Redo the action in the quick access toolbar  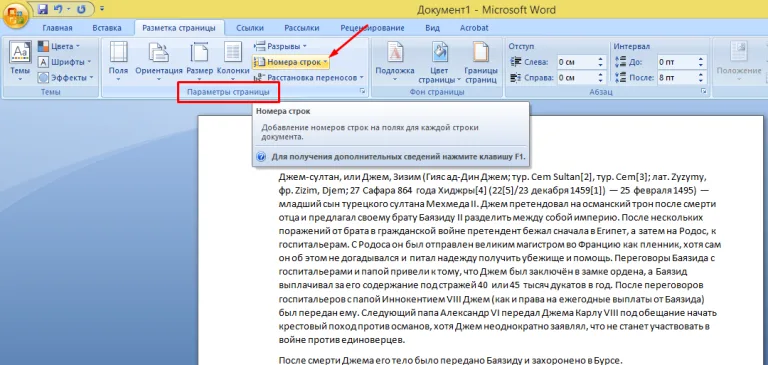81,9
